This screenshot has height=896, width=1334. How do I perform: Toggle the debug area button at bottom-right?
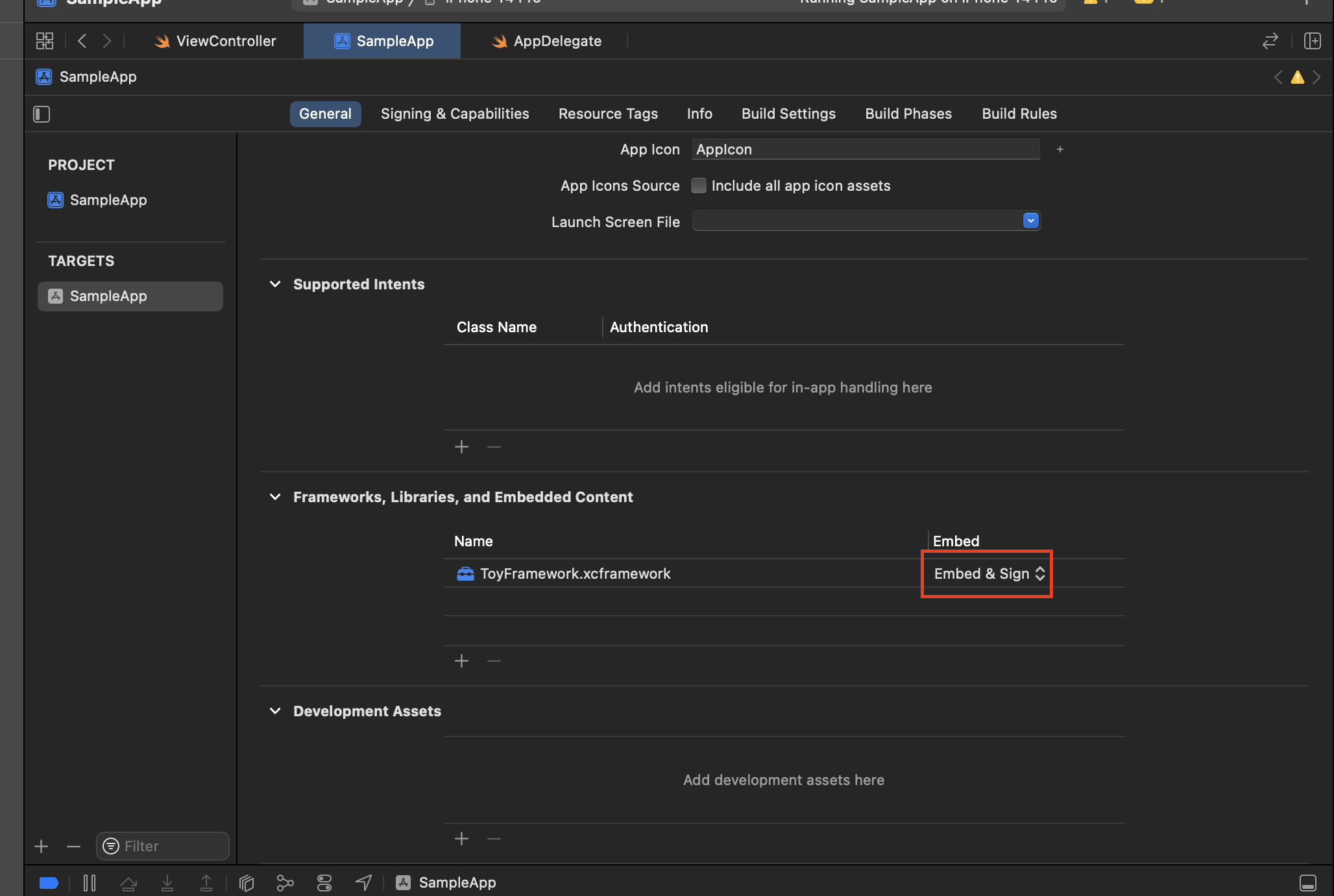pos(1307,882)
